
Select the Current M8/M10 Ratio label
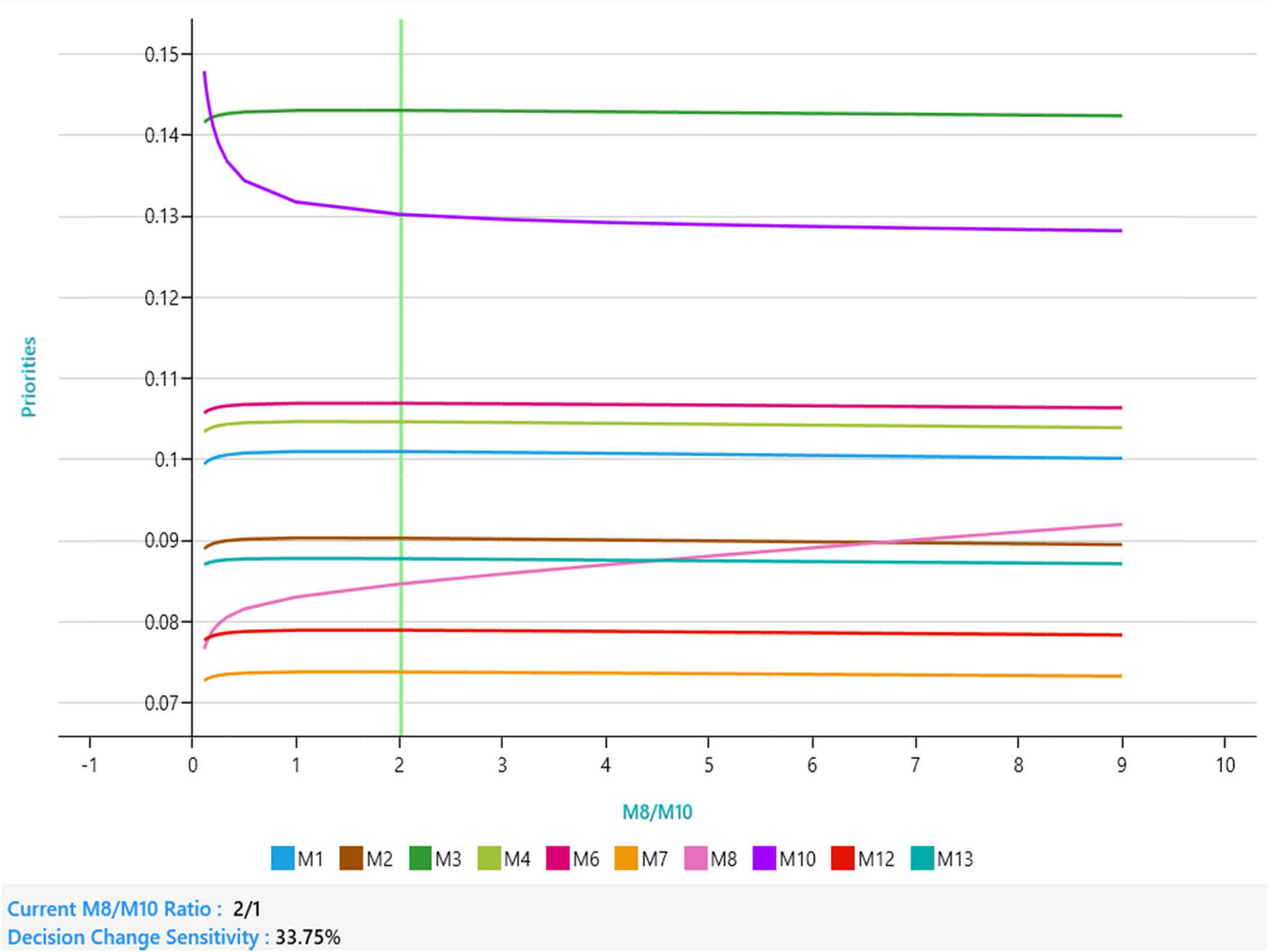114,908
